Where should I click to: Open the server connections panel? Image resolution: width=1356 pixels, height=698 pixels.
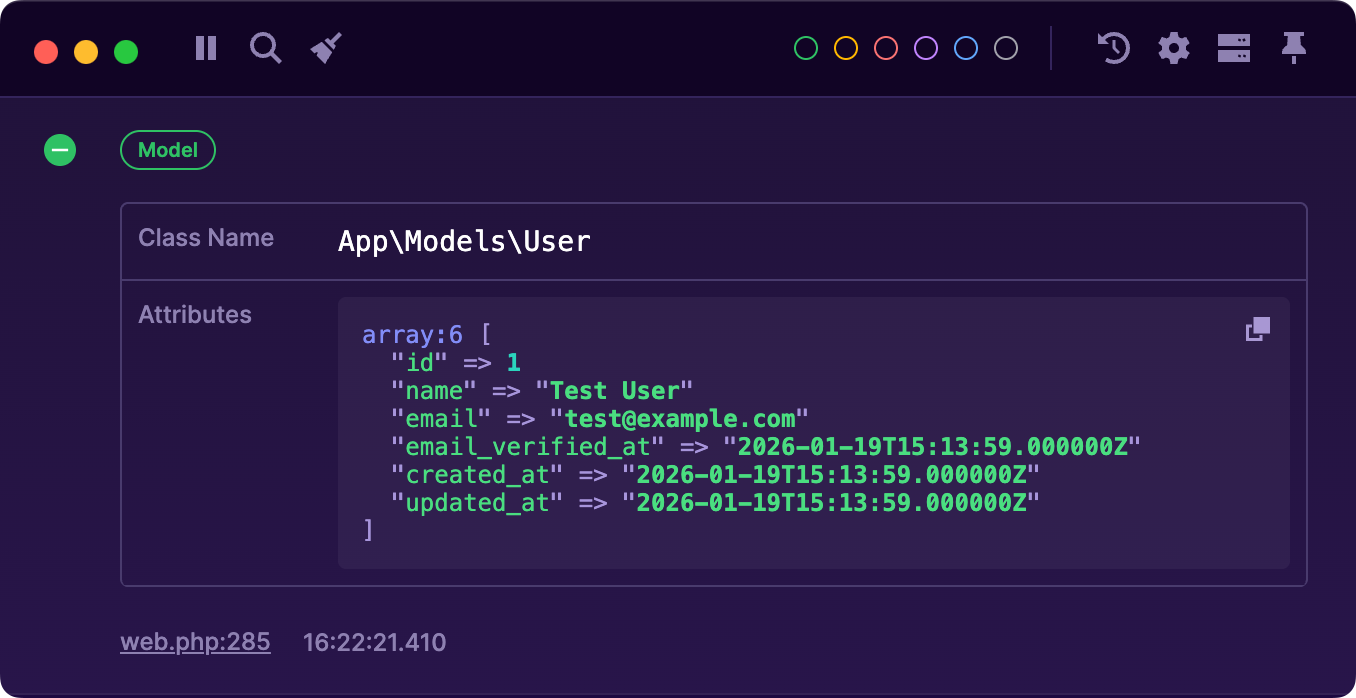click(x=1233, y=48)
